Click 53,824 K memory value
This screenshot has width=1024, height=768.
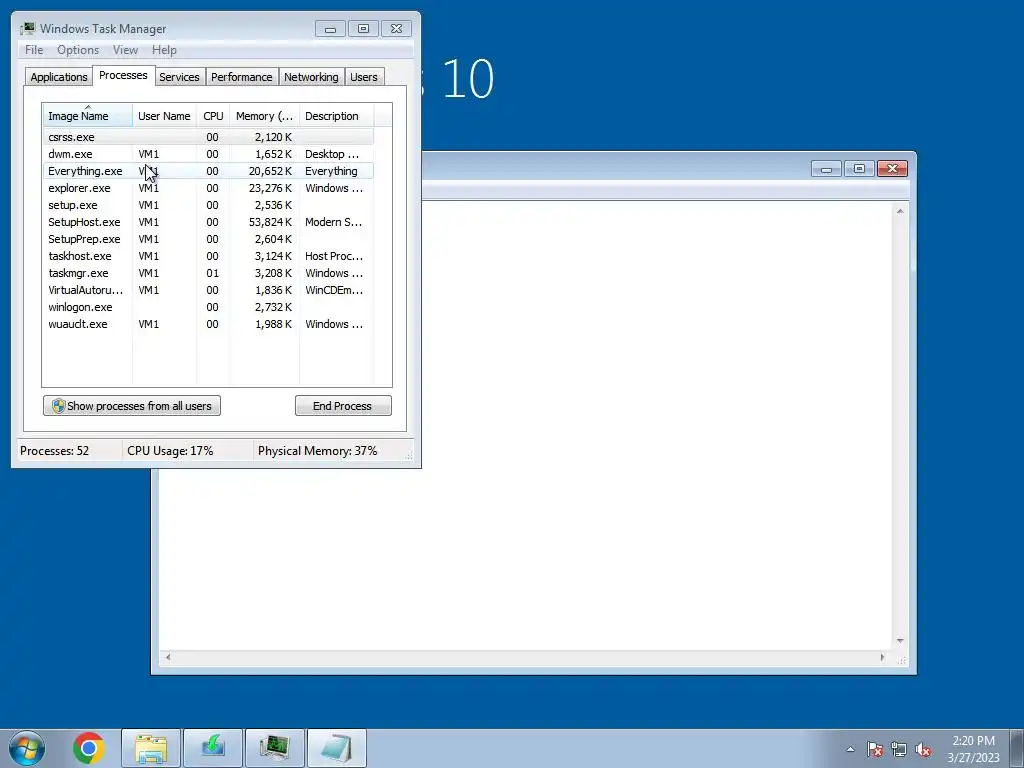270,222
